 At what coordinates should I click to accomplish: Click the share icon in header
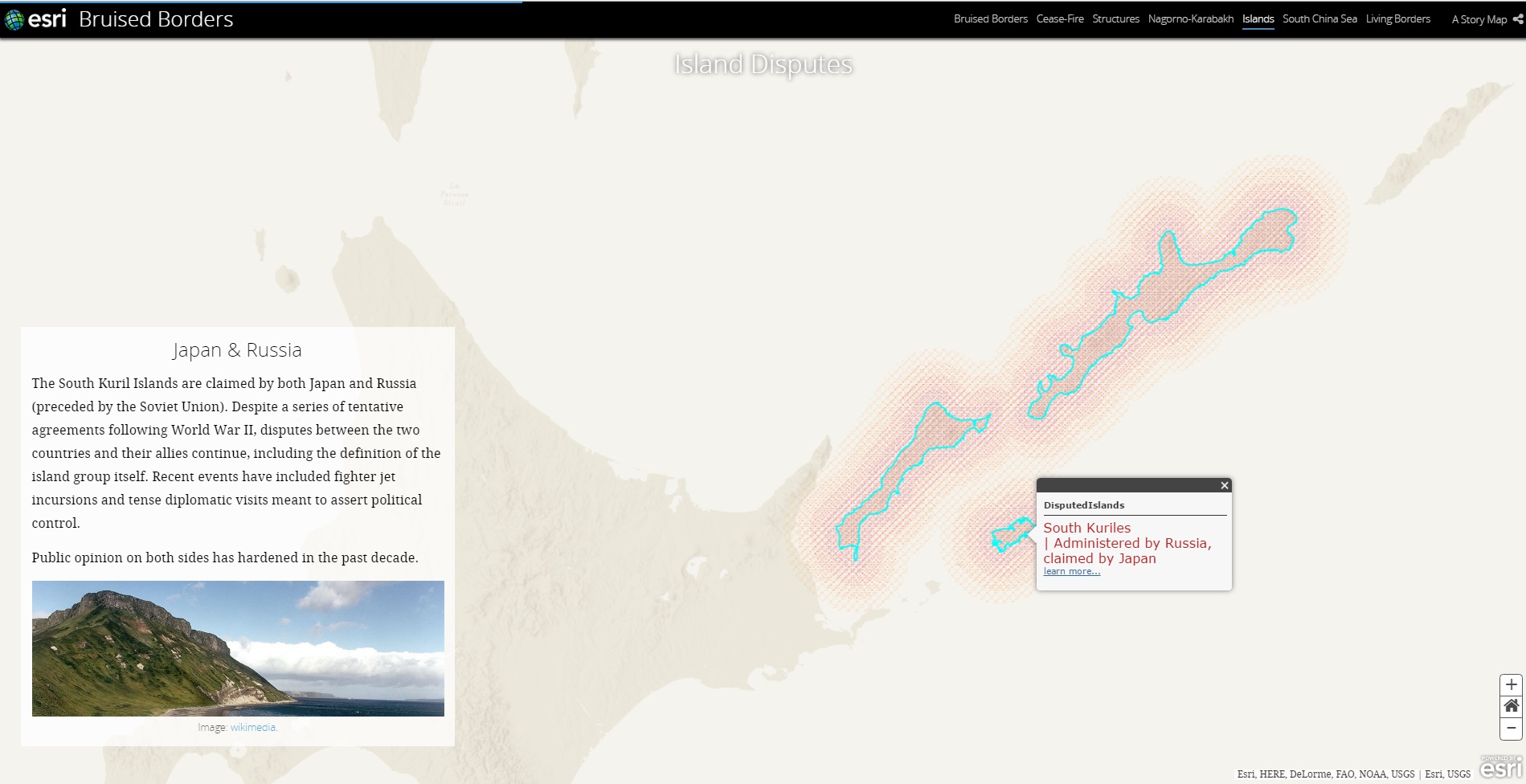pos(1518,19)
